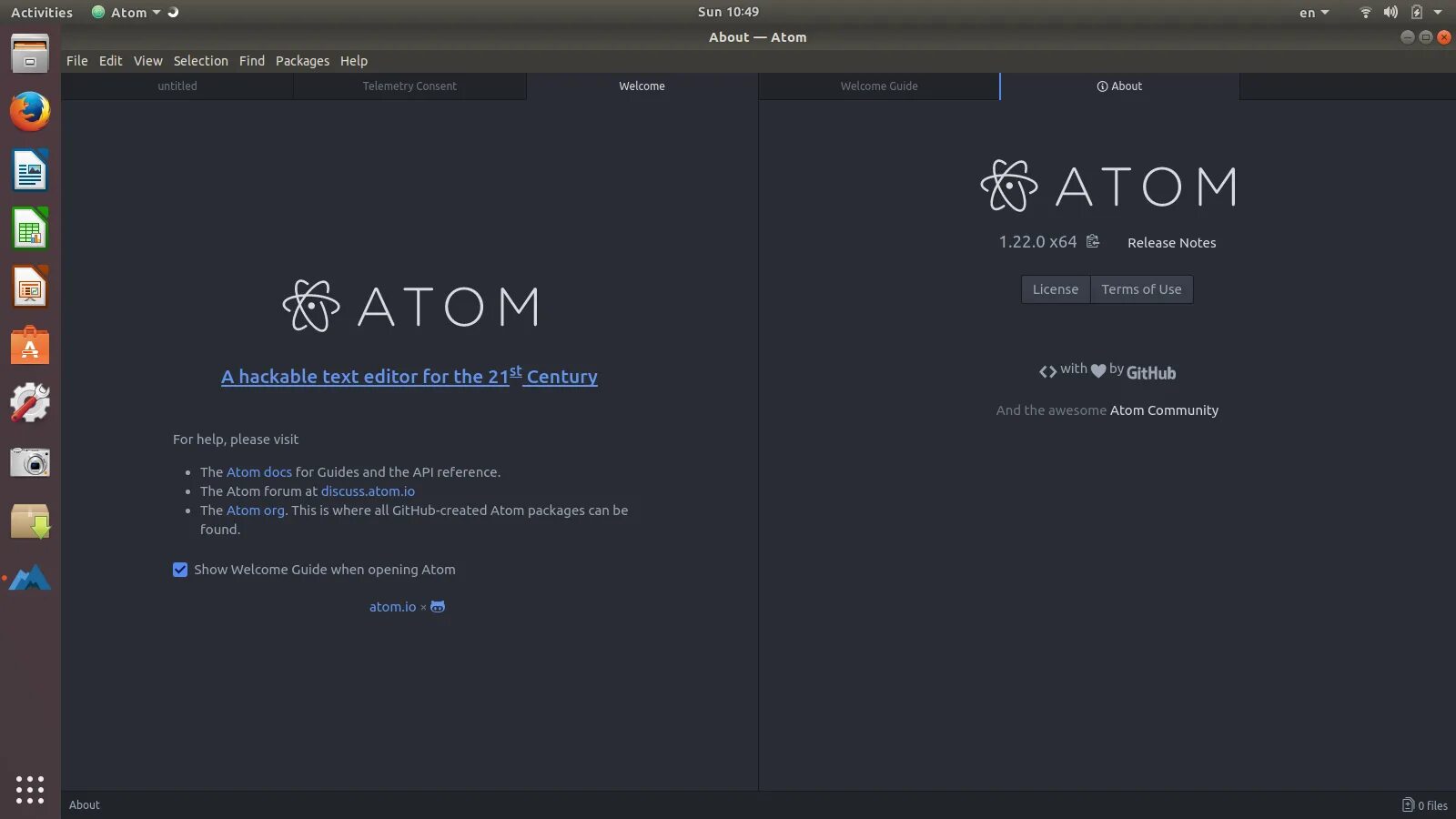Open Ubuntu Software from the dock
This screenshot has width=1456, height=819.
point(30,346)
